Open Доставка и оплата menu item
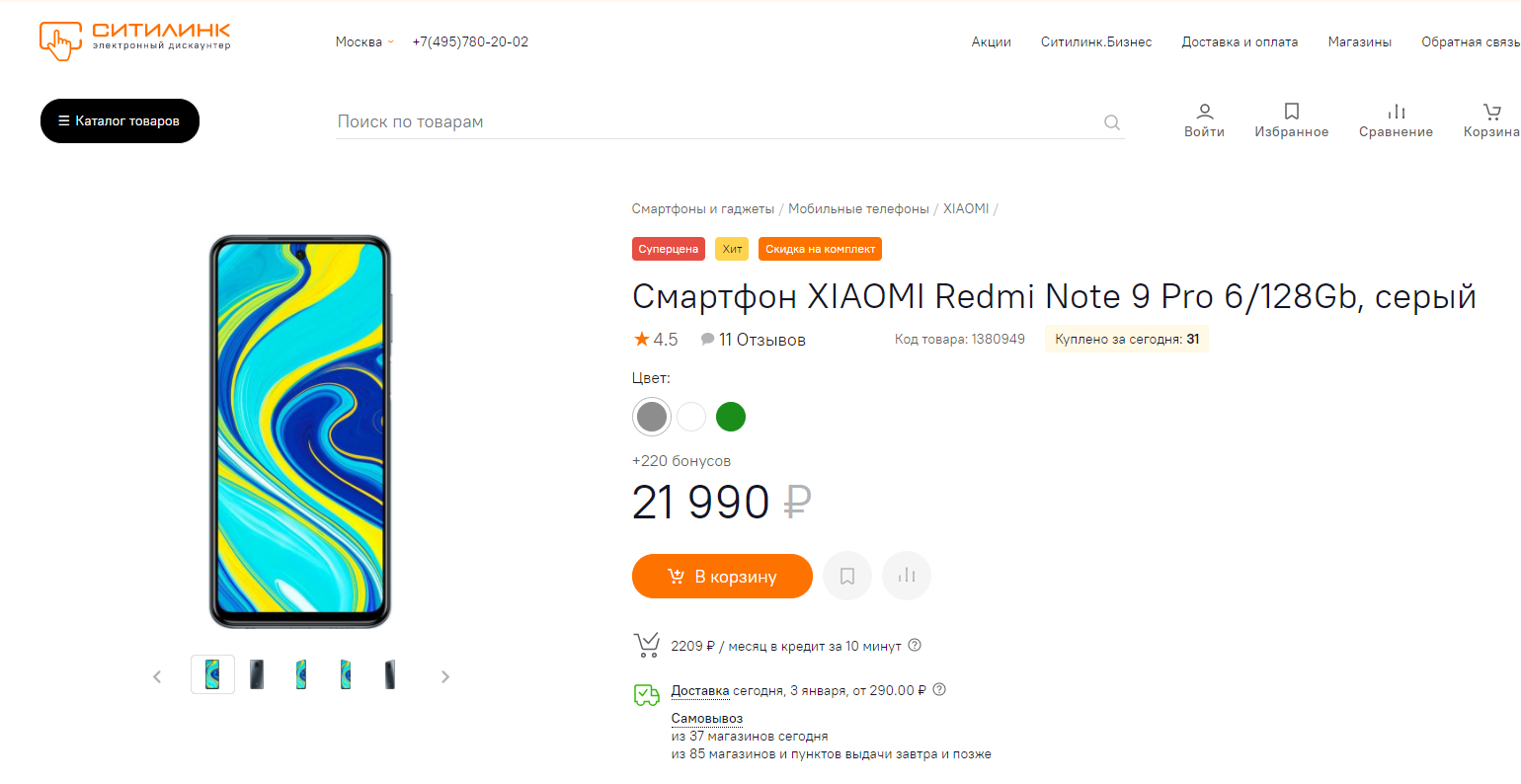This screenshot has width=1521, height=784. (x=1240, y=41)
